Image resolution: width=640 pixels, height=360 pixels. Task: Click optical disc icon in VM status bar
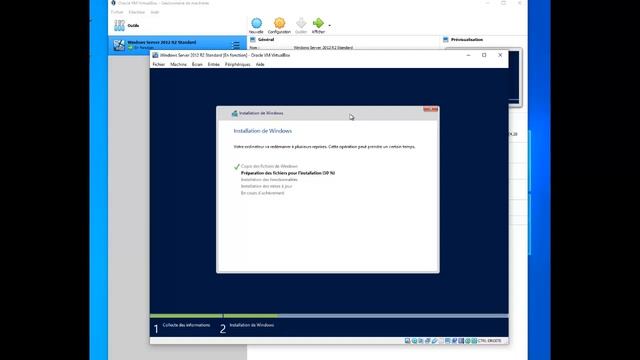click(414, 341)
